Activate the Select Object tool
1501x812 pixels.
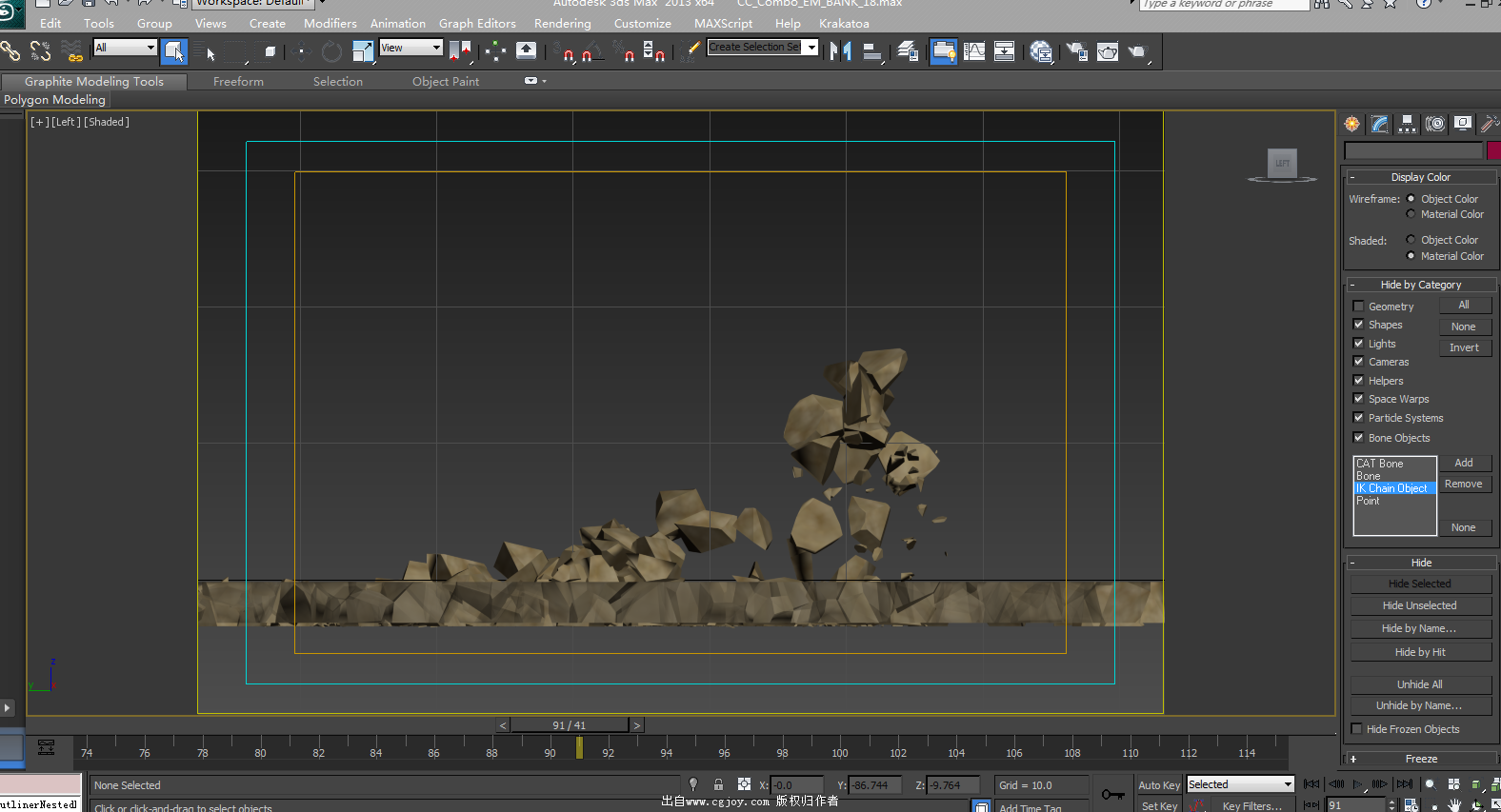tap(174, 51)
